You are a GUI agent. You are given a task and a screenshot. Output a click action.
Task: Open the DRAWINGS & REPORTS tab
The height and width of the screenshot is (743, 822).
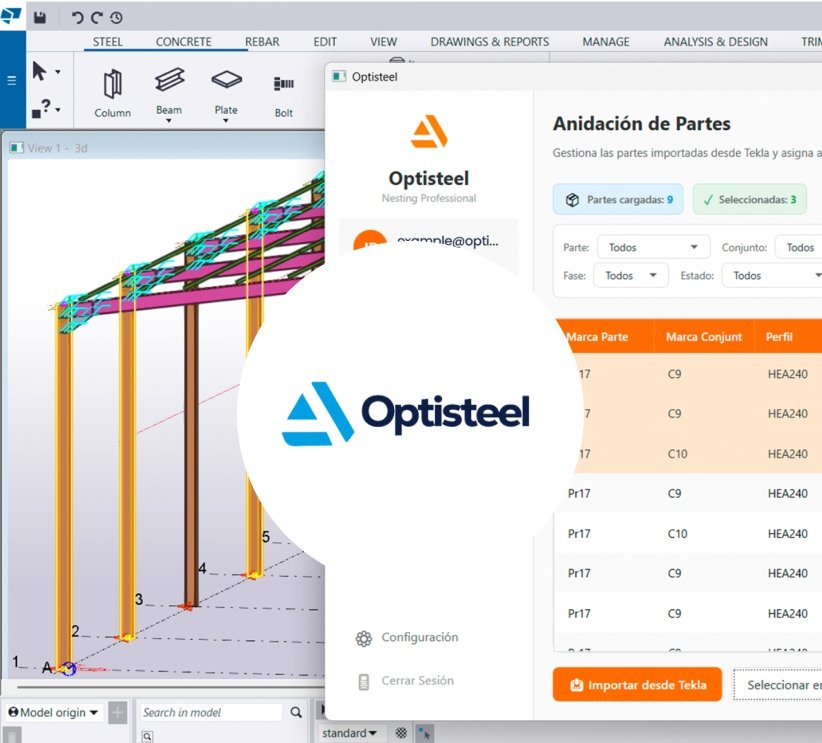tap(490, 42)
